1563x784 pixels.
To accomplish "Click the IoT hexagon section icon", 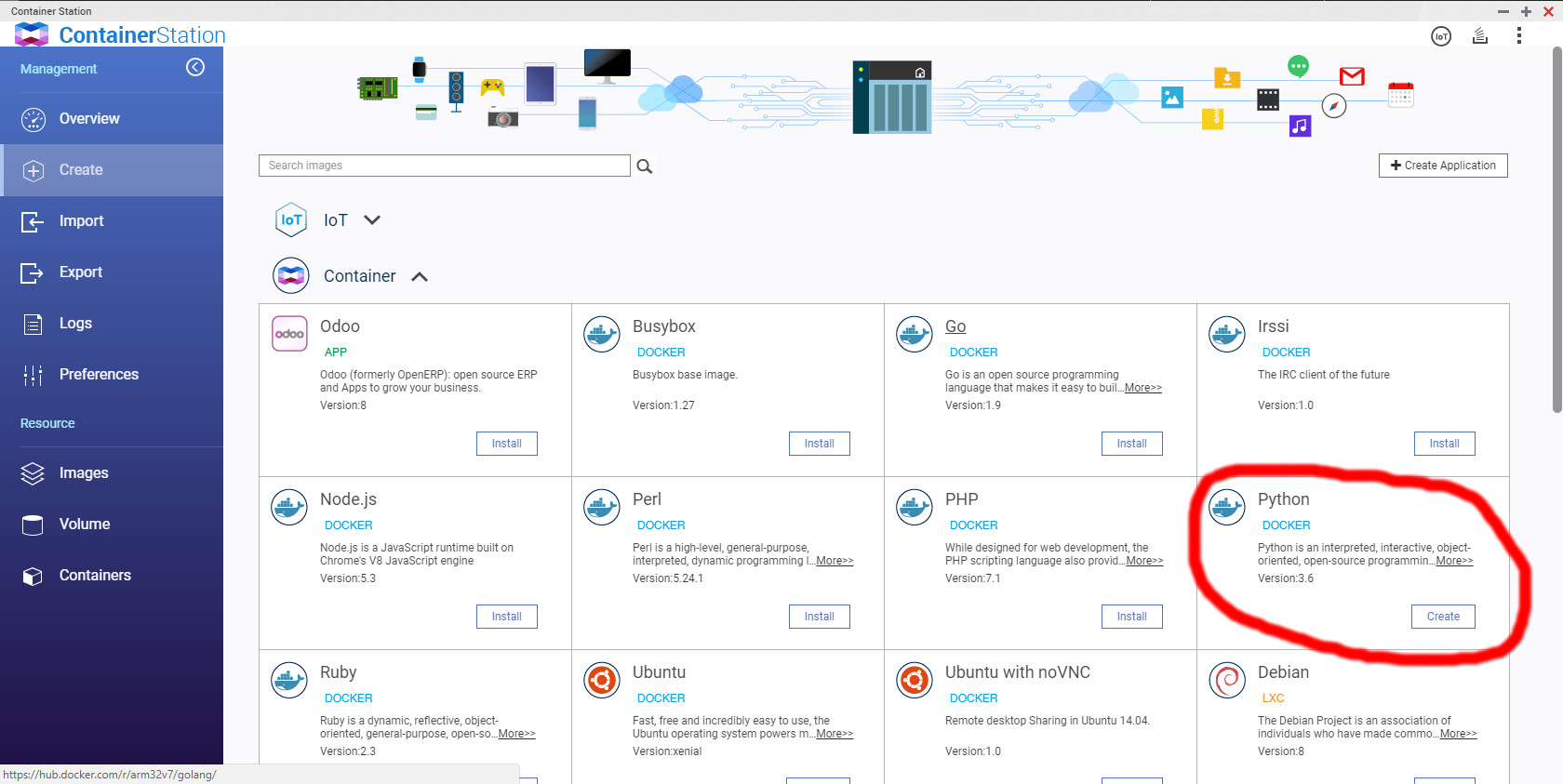I will click(x=291, y=219).
